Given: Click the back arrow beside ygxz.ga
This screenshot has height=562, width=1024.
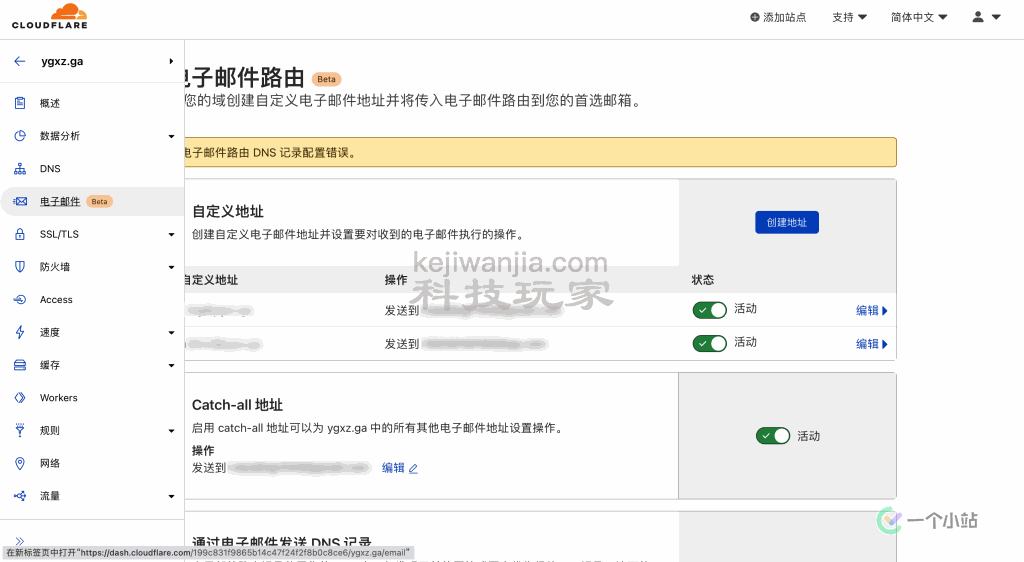Looking at the screenshot, I should (20, 61).
